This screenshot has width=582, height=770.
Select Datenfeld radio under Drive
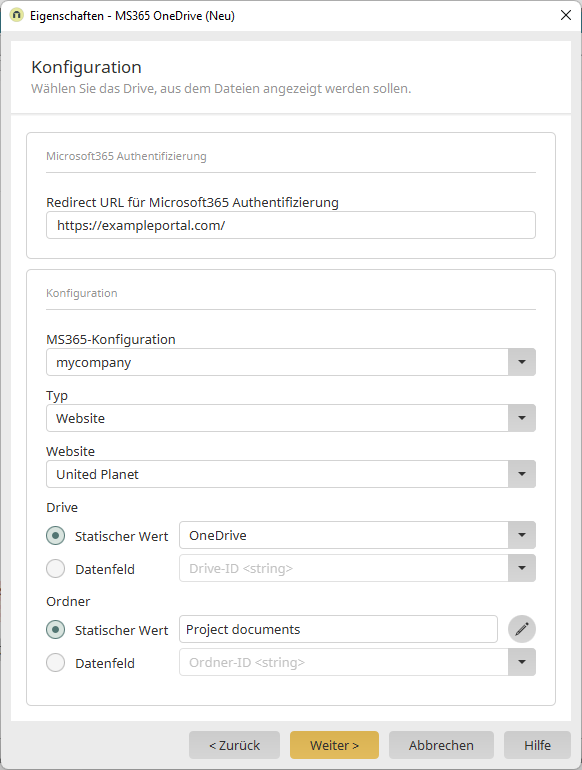point(55,569)
